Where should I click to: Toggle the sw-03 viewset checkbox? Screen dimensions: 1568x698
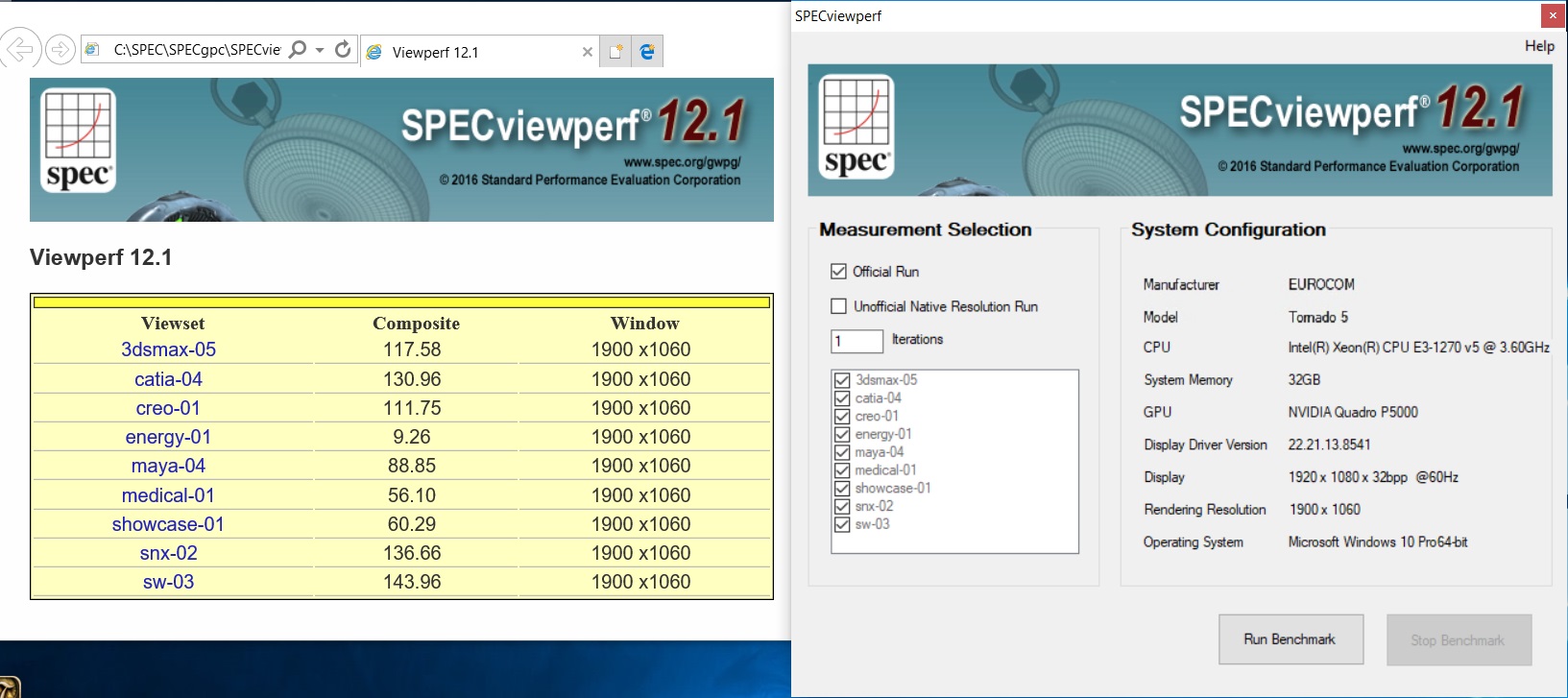coord(842,524)
